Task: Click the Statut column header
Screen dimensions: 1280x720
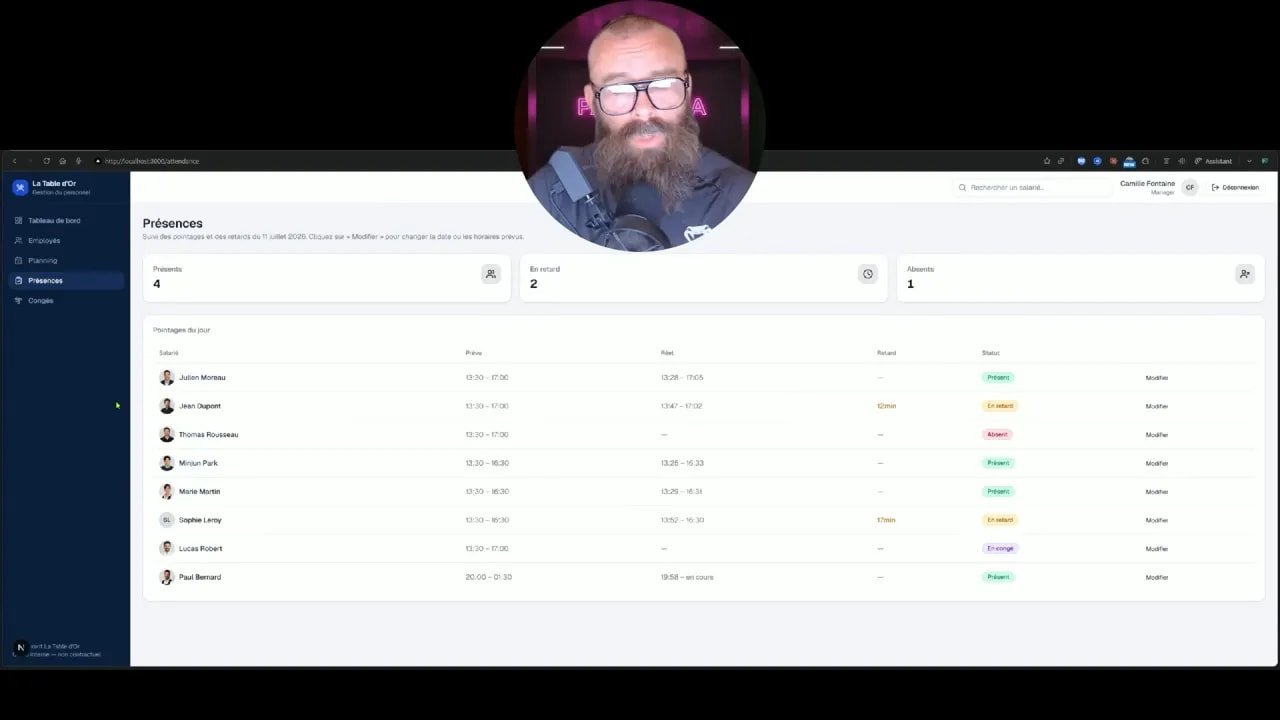Action: pos(990,353)
